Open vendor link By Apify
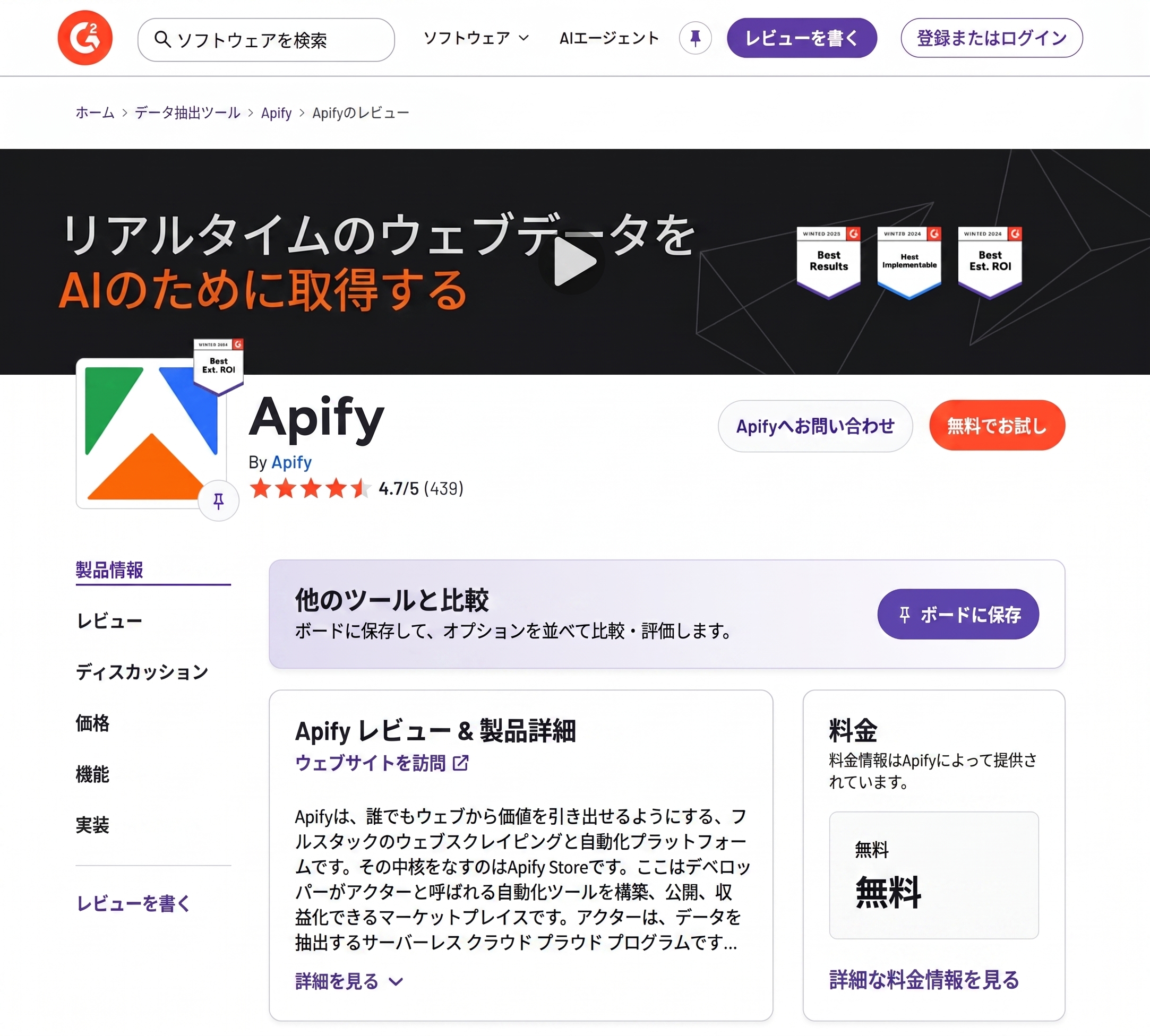The width and height of the screenshot is (1150, 1036). point(291,462)
